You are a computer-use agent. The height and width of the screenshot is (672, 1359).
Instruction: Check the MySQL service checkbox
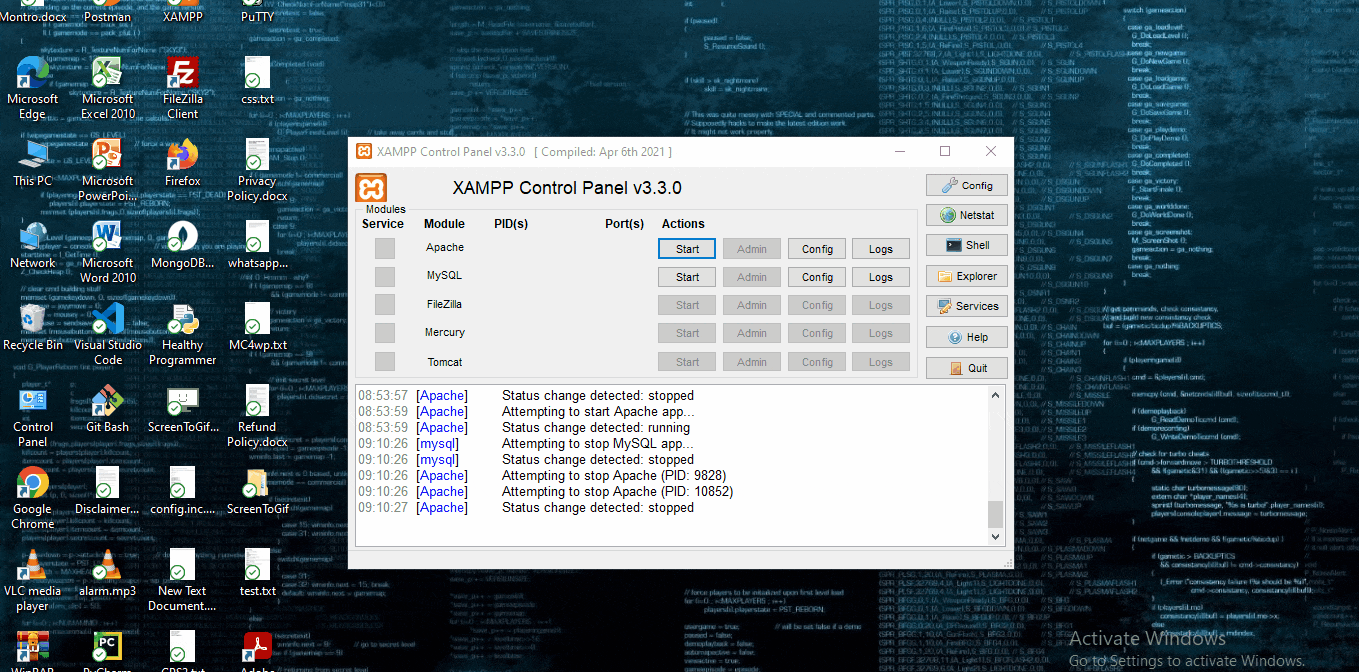[385, 276]
